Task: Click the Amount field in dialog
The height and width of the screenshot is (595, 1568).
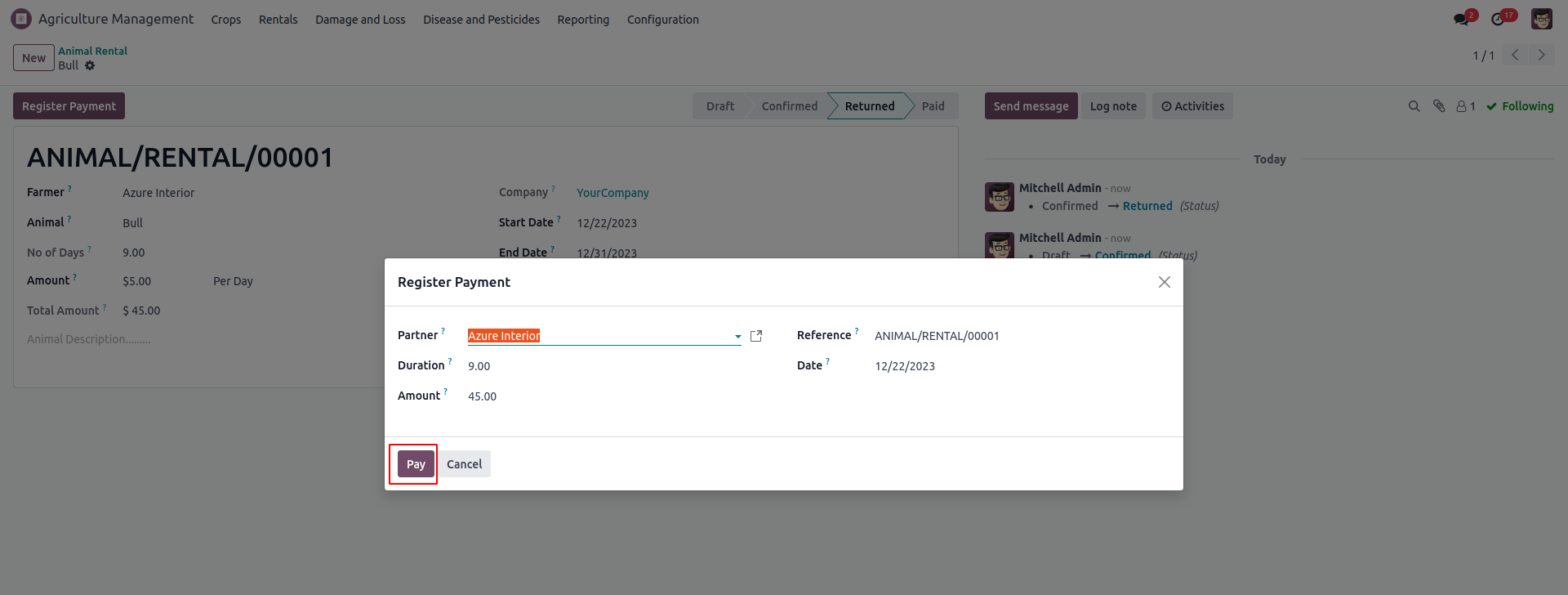Action: 482,396
